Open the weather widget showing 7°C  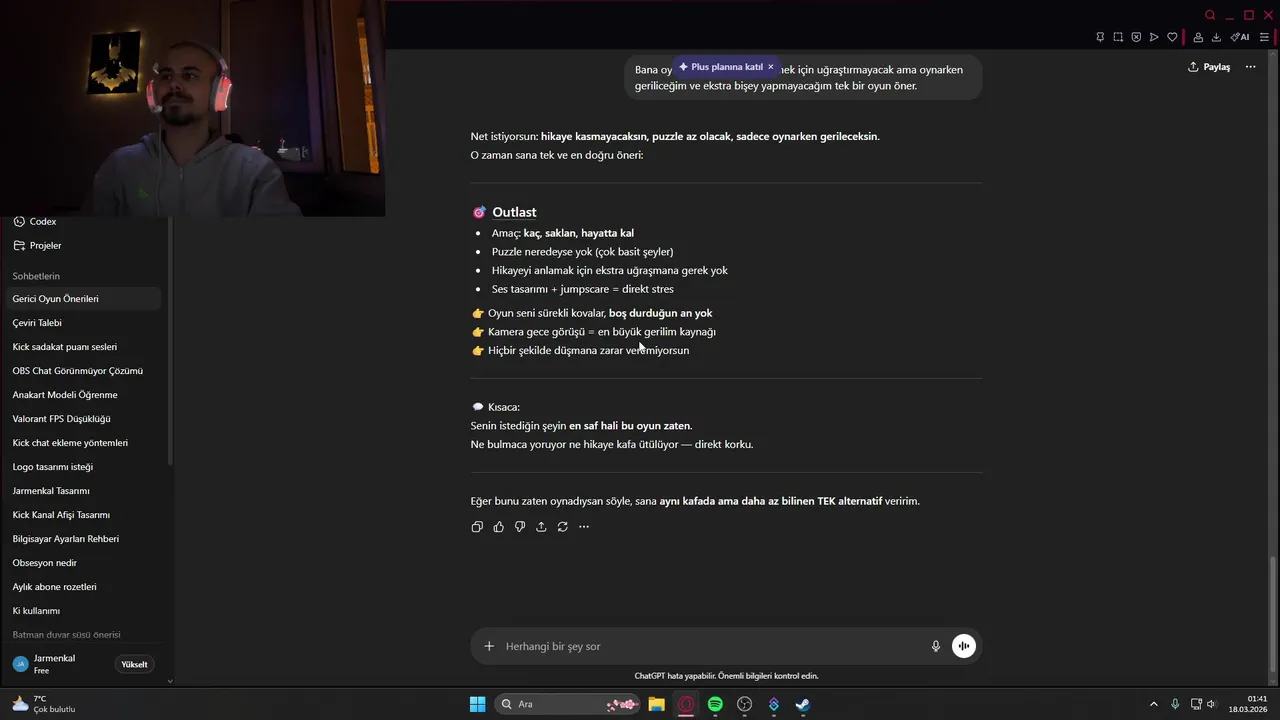(x=44, y=704)
